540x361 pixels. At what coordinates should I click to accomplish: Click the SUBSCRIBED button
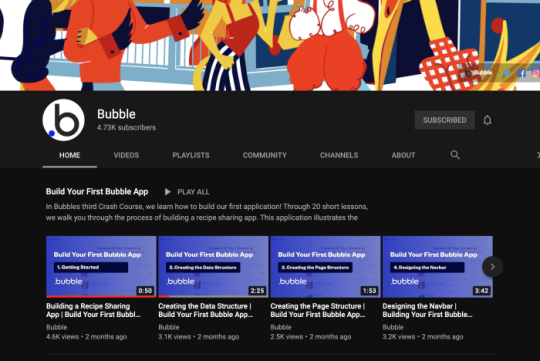(445, 120)
